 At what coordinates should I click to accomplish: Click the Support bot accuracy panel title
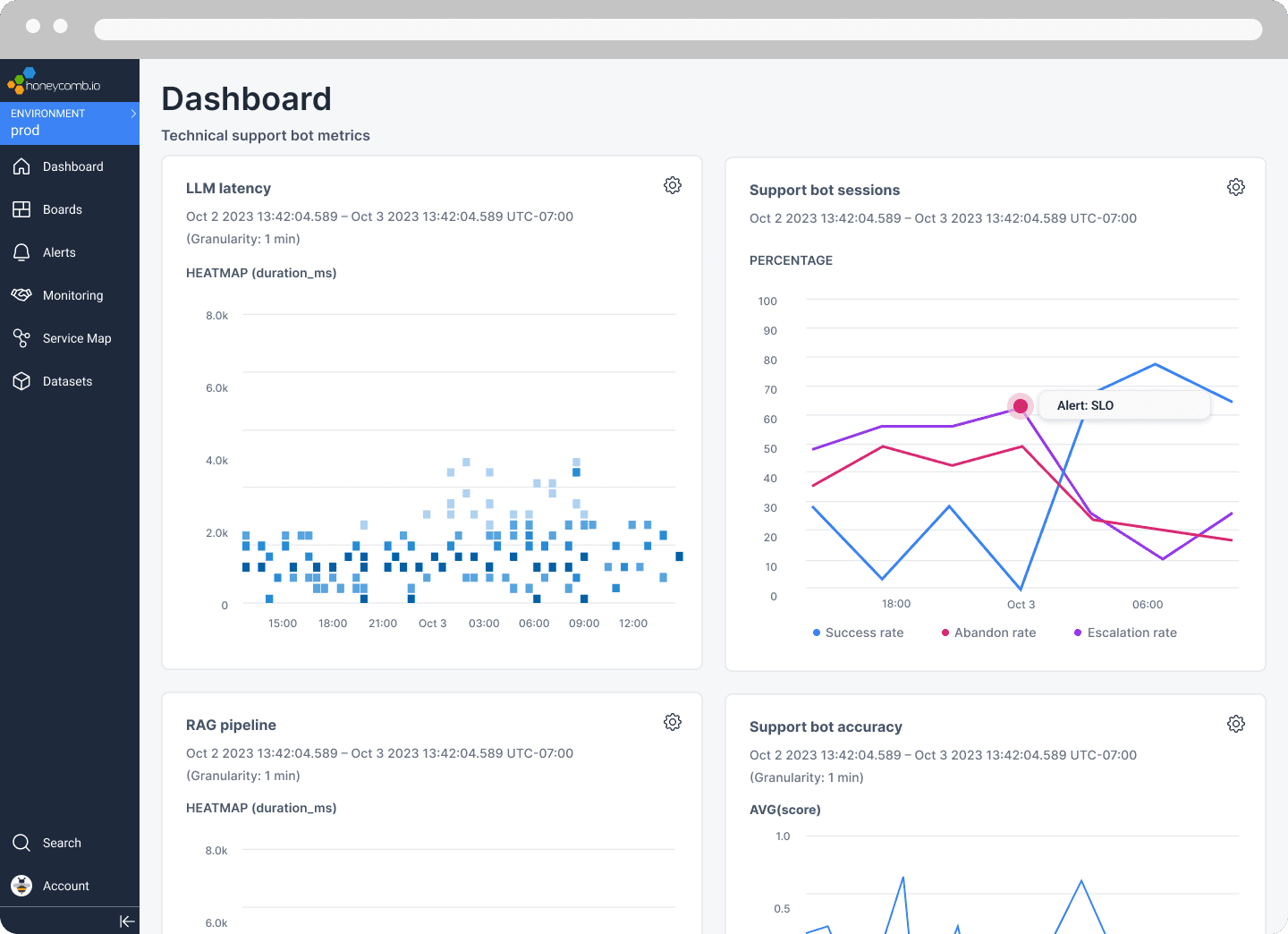[826, 726]
